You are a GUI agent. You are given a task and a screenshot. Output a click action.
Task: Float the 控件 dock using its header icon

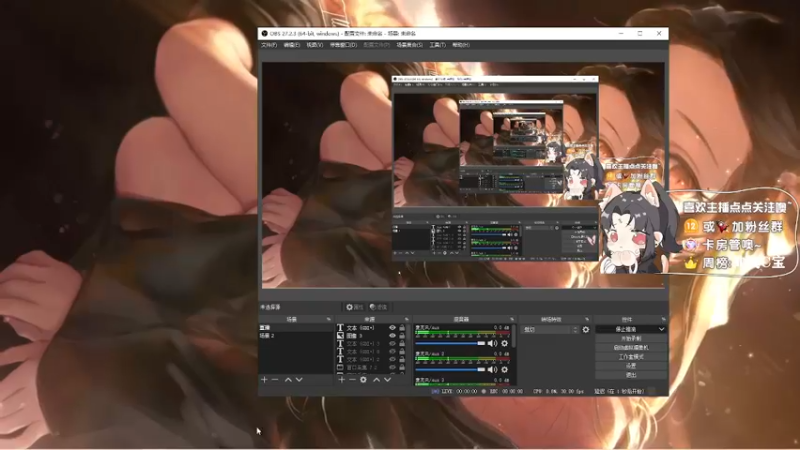[663, 319]
